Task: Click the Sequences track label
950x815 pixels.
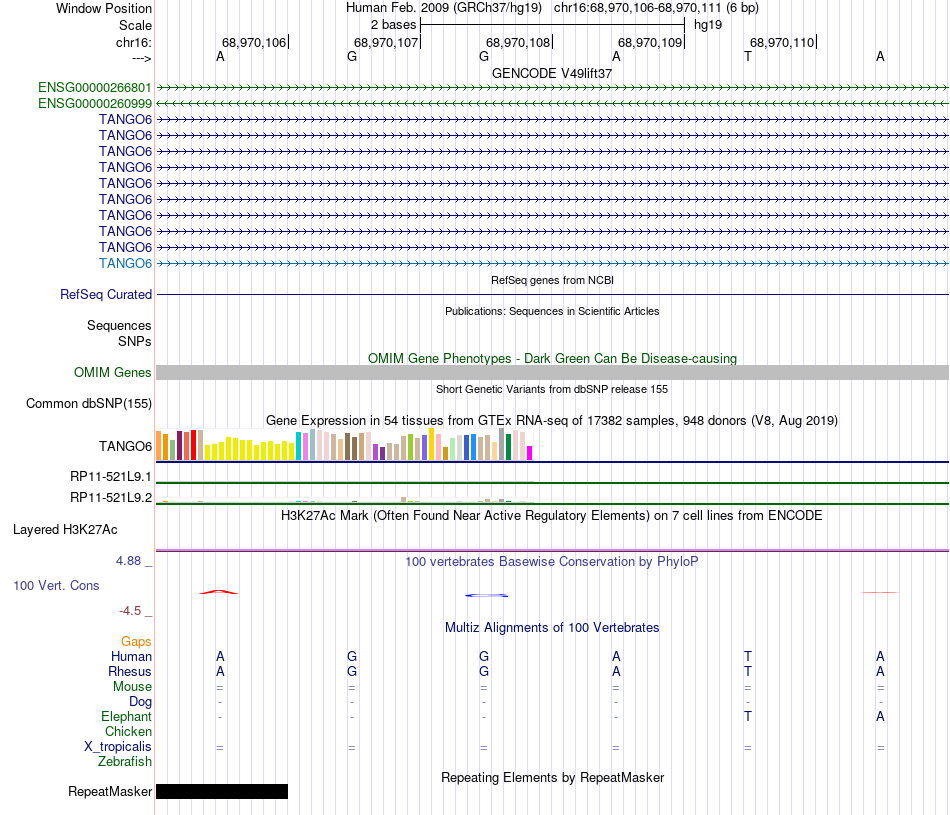Action: [119, 326]
